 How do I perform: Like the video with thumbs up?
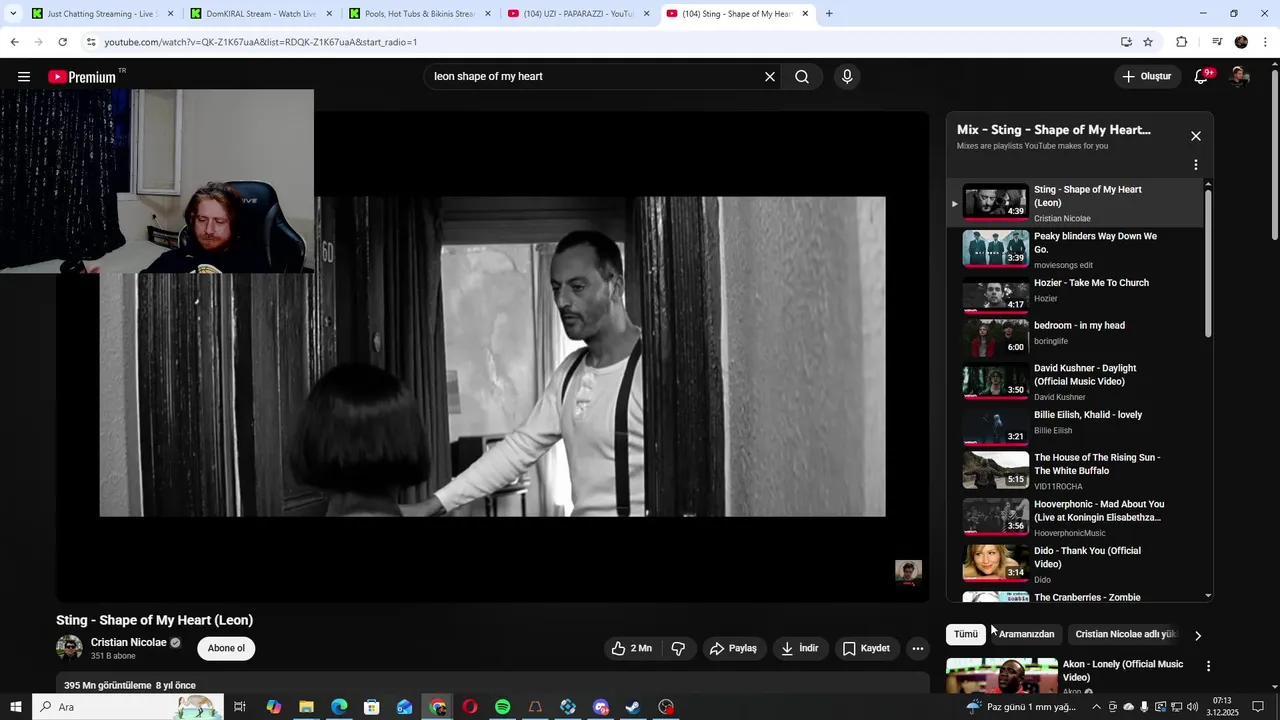tap(632, 648)
